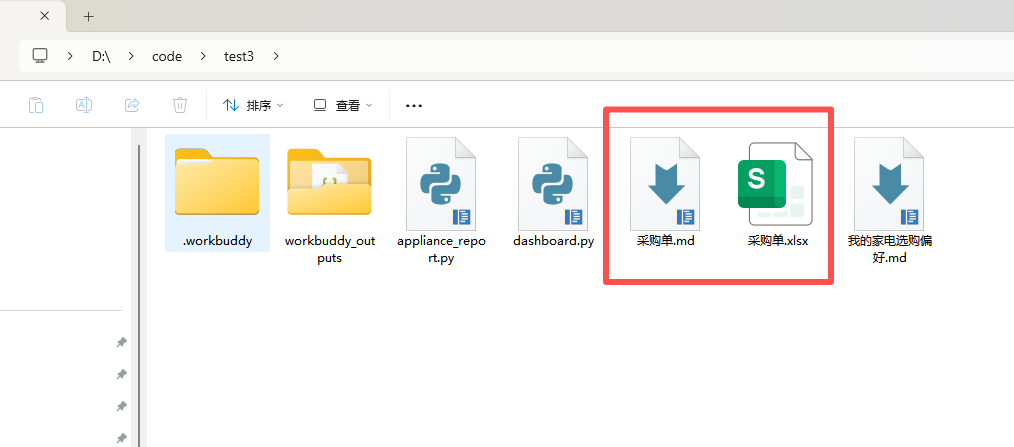Screen dimensions: 1014x447
Task: Select the 采购单.xlsx spreadsheet file icon
Action: tap(775, 184)
